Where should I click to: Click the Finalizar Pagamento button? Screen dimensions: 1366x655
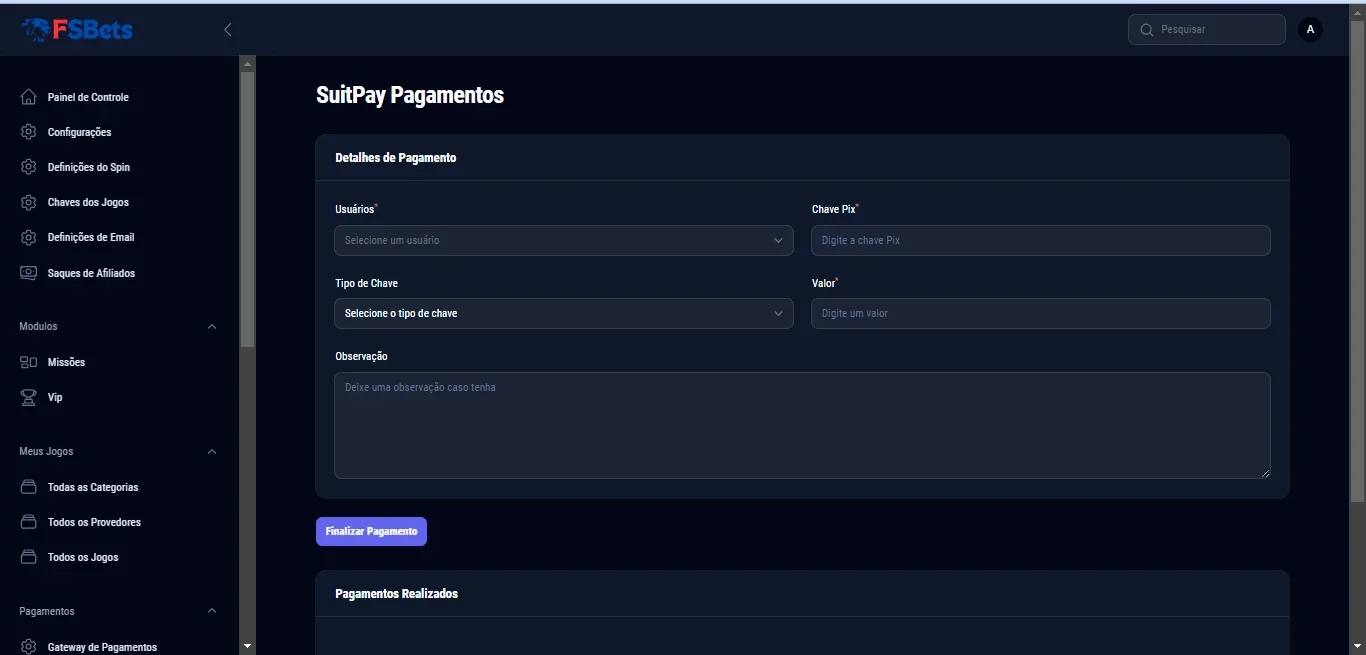pyautogui.click(x=371, y=531)
